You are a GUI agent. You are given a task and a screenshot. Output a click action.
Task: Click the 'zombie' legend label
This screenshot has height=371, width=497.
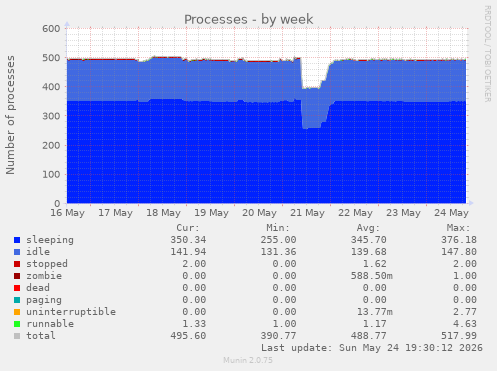[x=44, y=276]
